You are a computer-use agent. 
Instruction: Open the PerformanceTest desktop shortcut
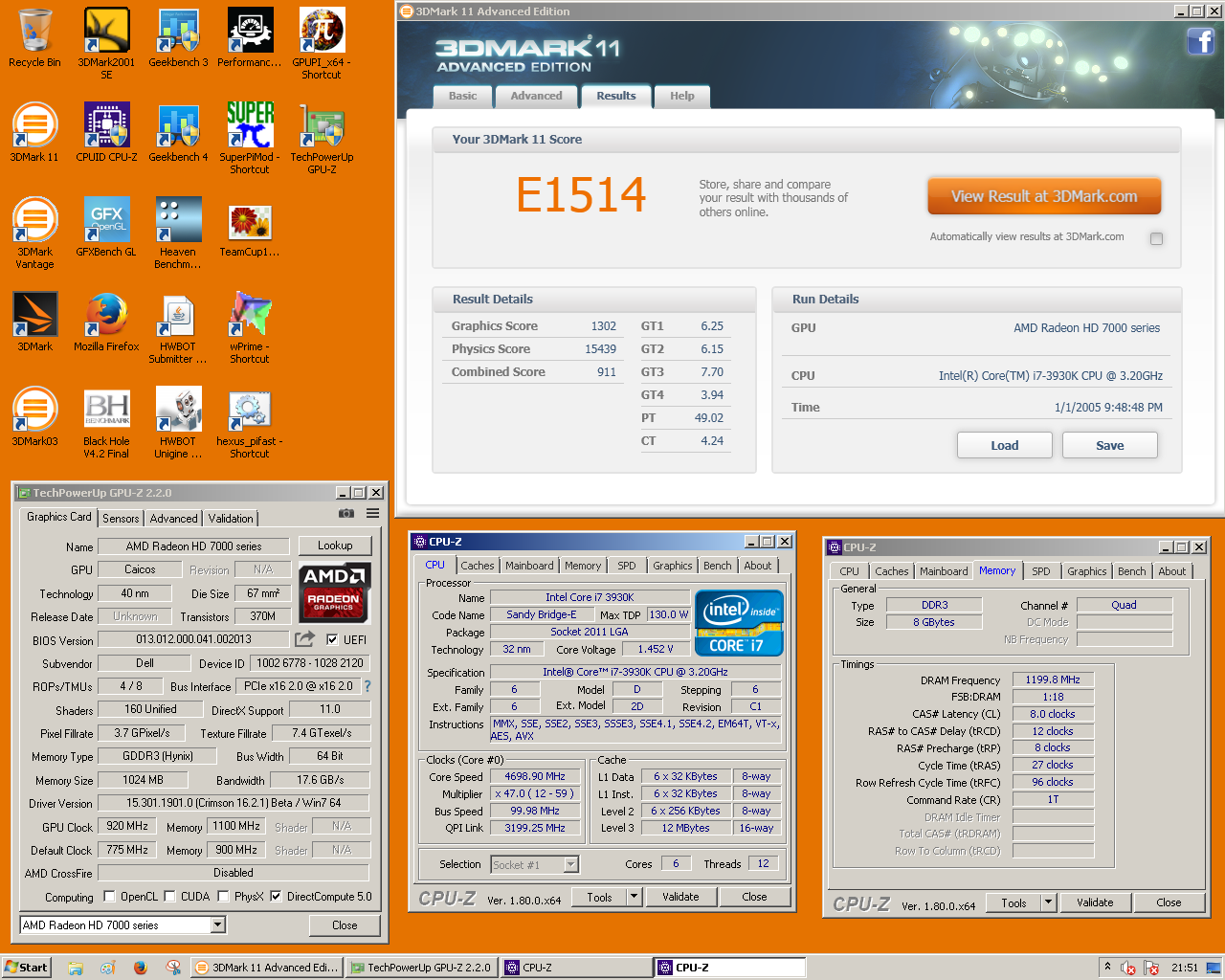tap(250, 38)
